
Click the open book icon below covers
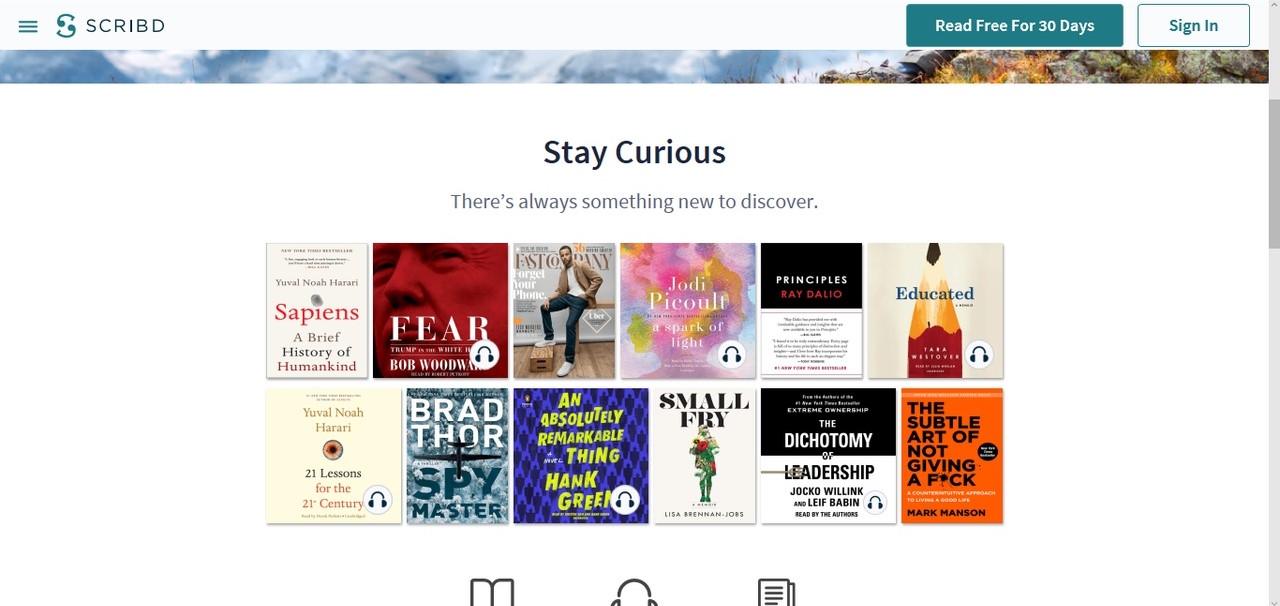[492, 592]
